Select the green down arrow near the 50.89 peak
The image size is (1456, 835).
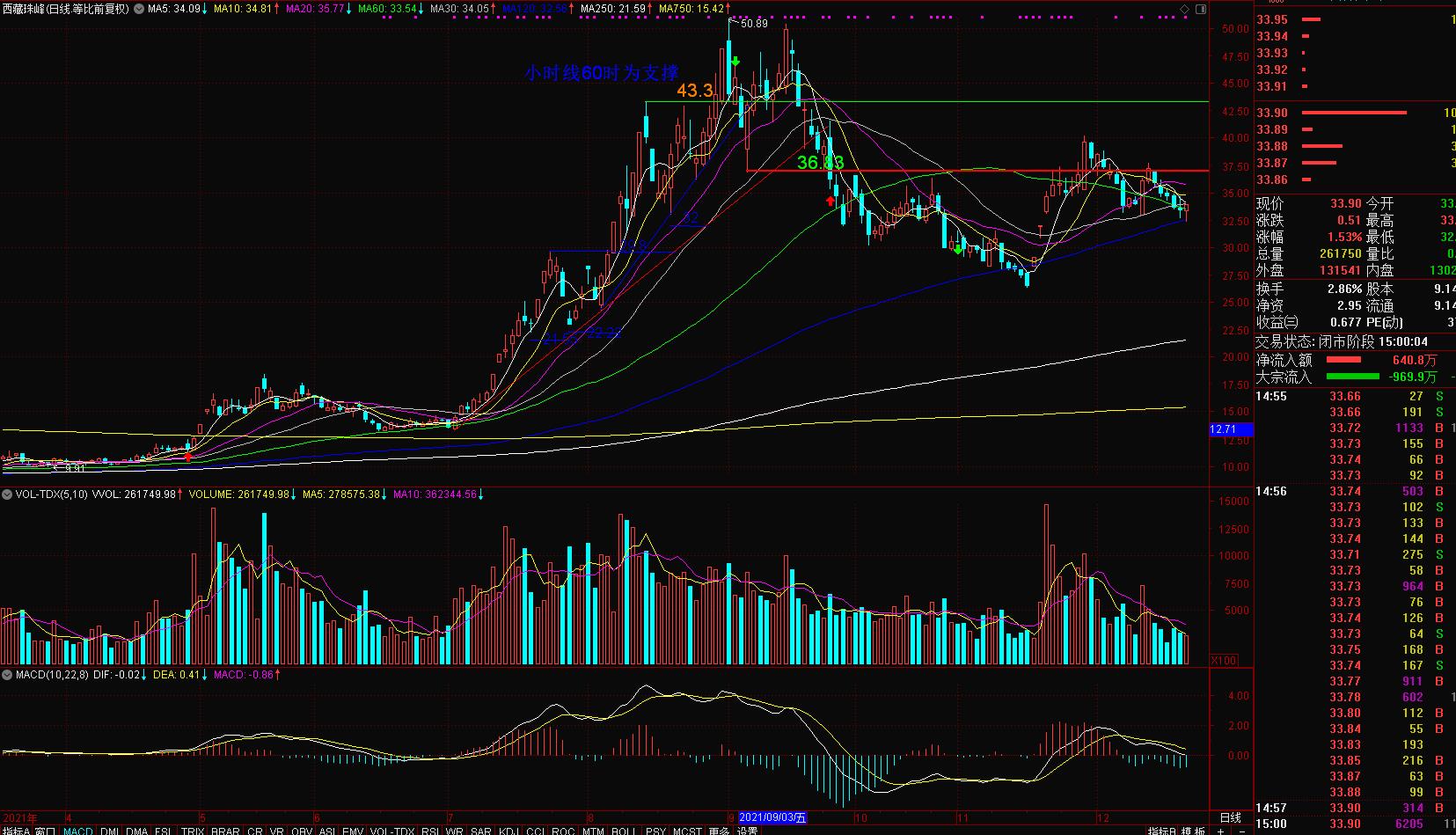(x=735, y=61)
